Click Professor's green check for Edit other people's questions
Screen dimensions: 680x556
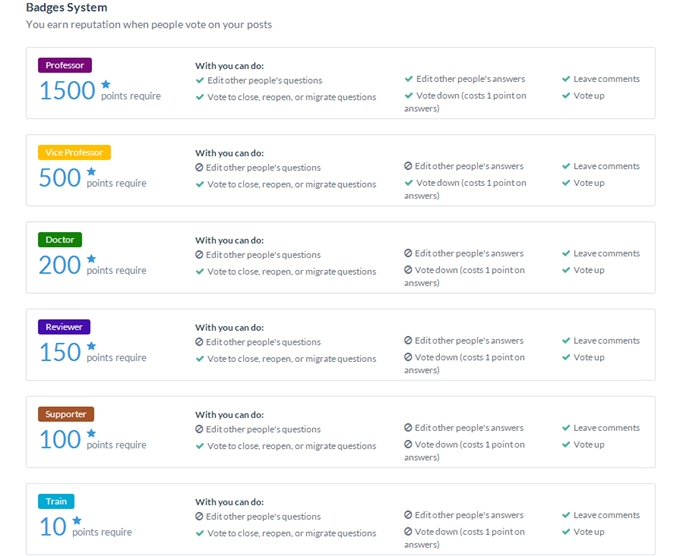click(x=200, y=80)
